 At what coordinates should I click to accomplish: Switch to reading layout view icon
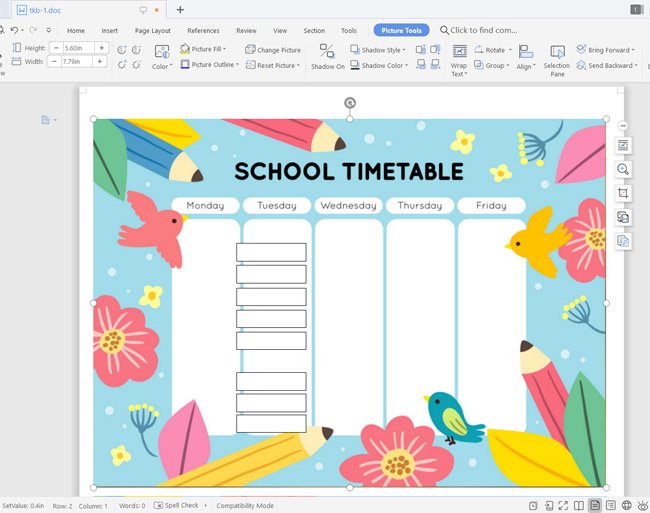(x=579, y=505)
